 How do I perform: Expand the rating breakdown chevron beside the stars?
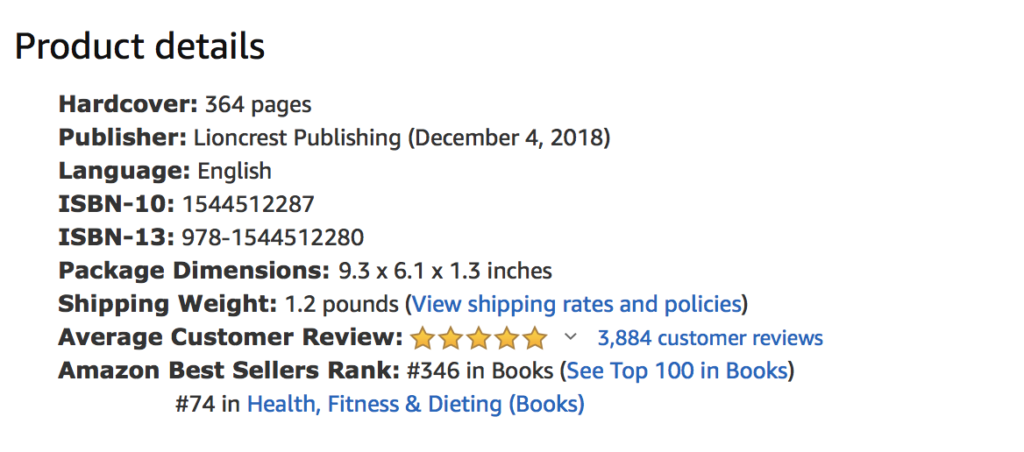[571, 337]
